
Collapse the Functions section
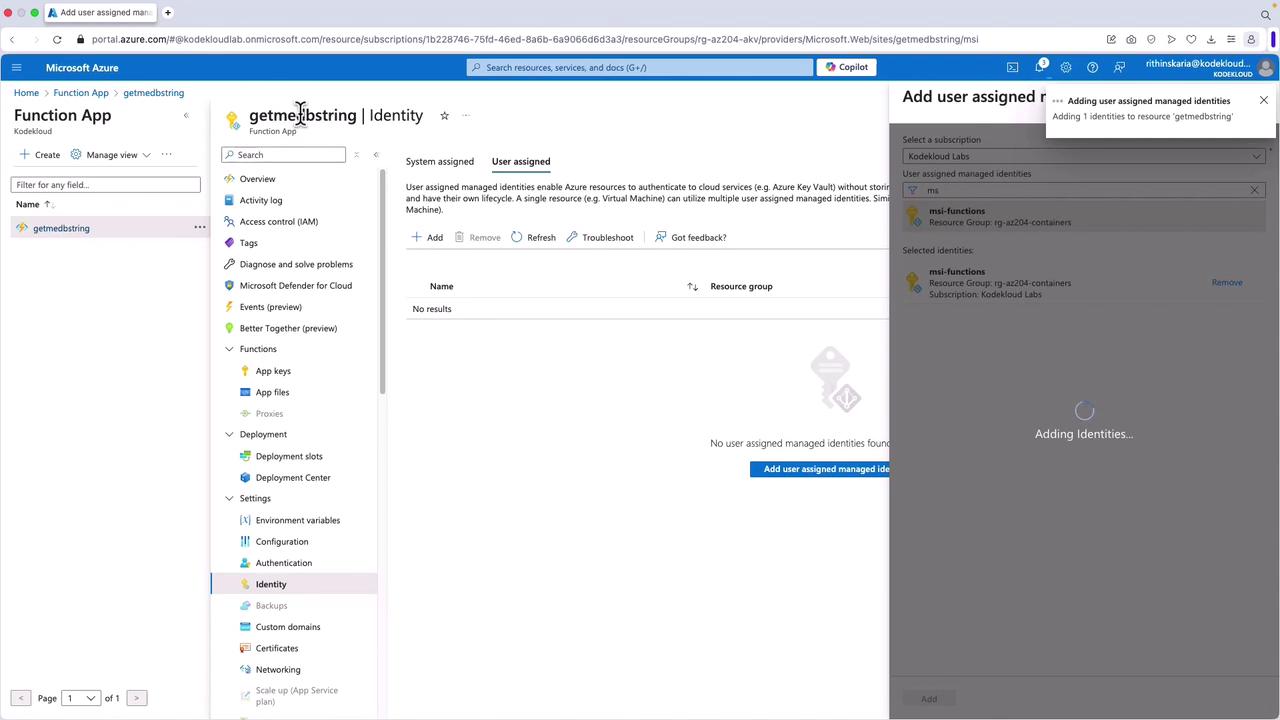(229, 349)
